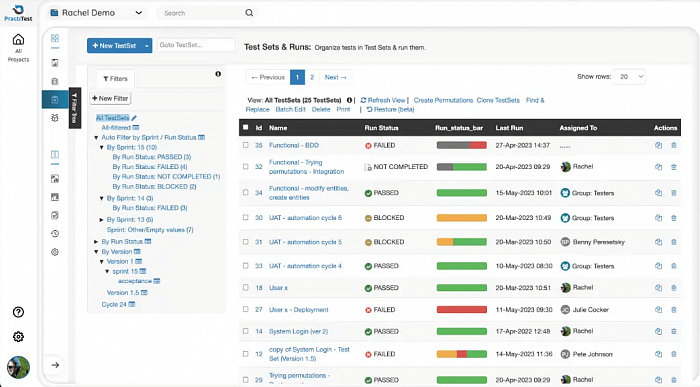The height and width of the screenshot is (387, 700).
Task: Check the Functional - BDD row checkbox
Action: [246, 145]
